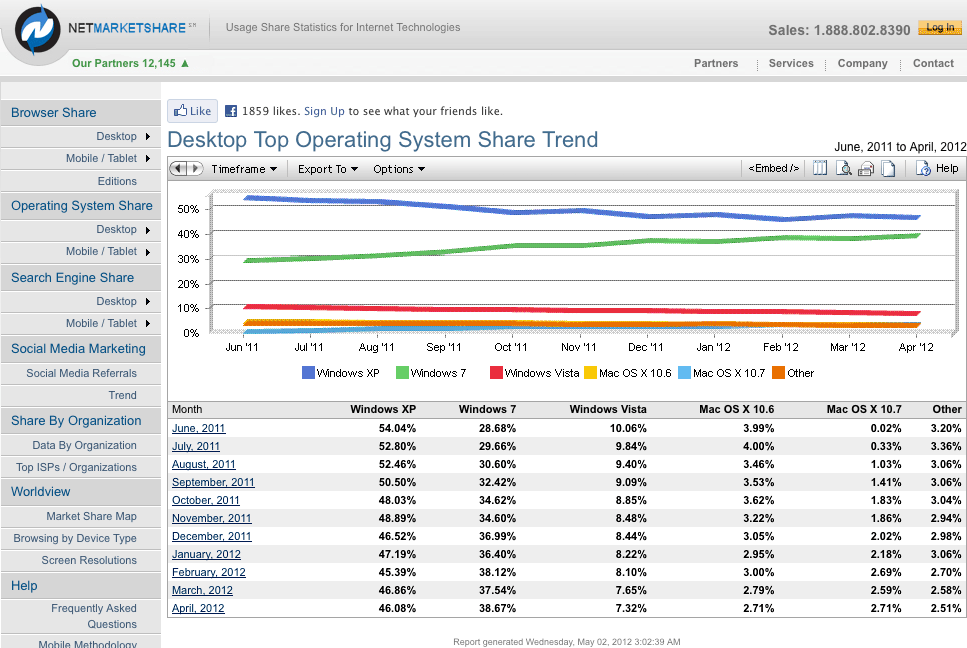This screenshot has height=648, width=967.
Task: Open the December, 2011 month link
Action: [212, 536]
